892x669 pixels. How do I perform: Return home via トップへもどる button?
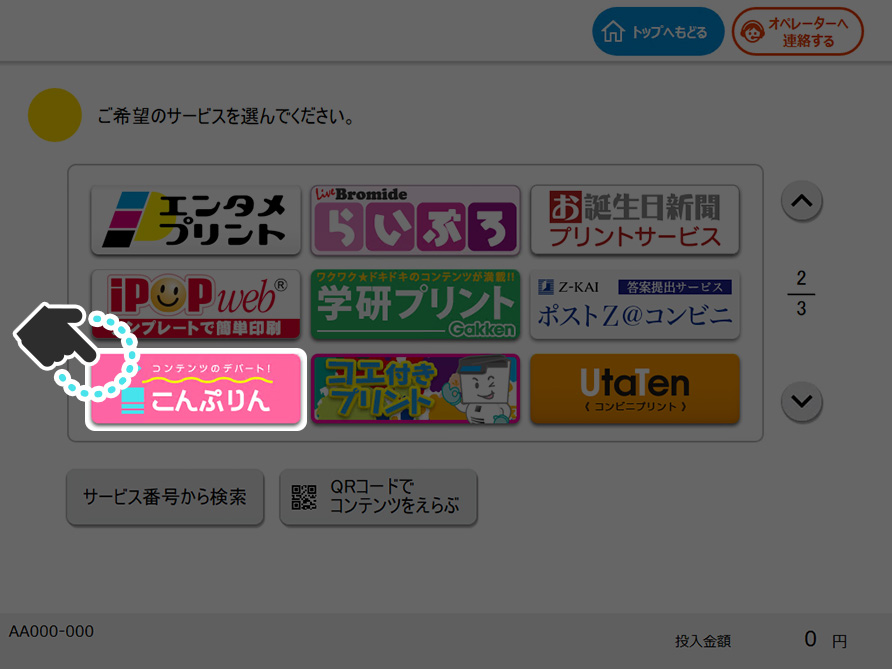tap(658, 31)
